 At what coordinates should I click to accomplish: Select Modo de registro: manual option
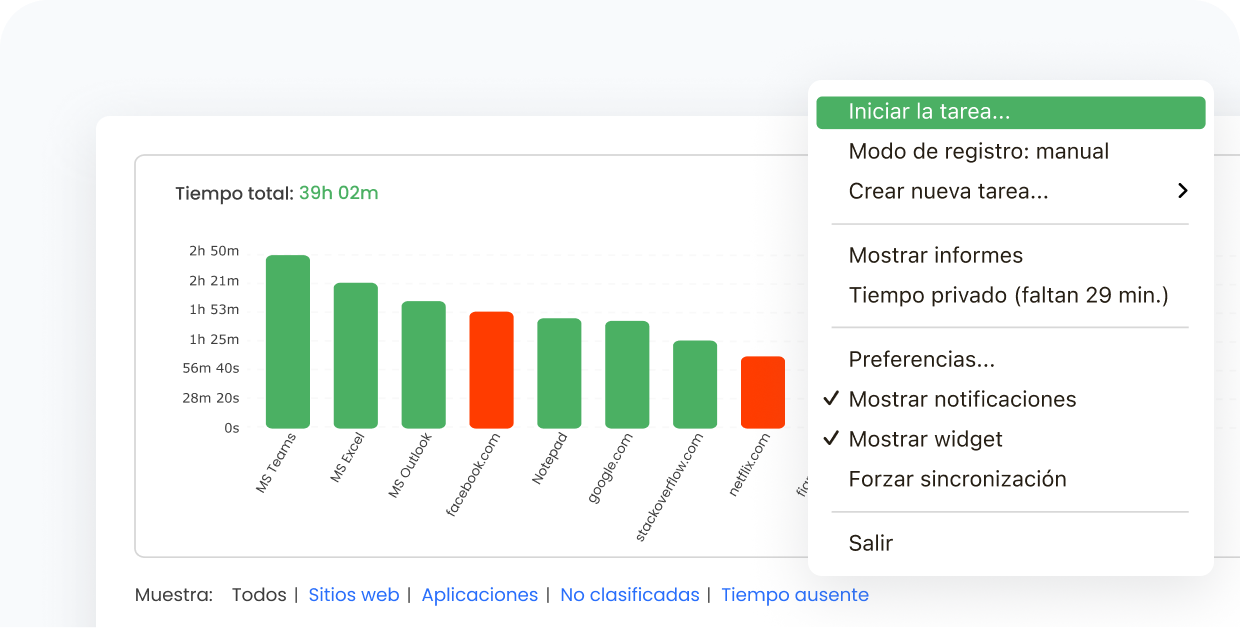(978, 152)
